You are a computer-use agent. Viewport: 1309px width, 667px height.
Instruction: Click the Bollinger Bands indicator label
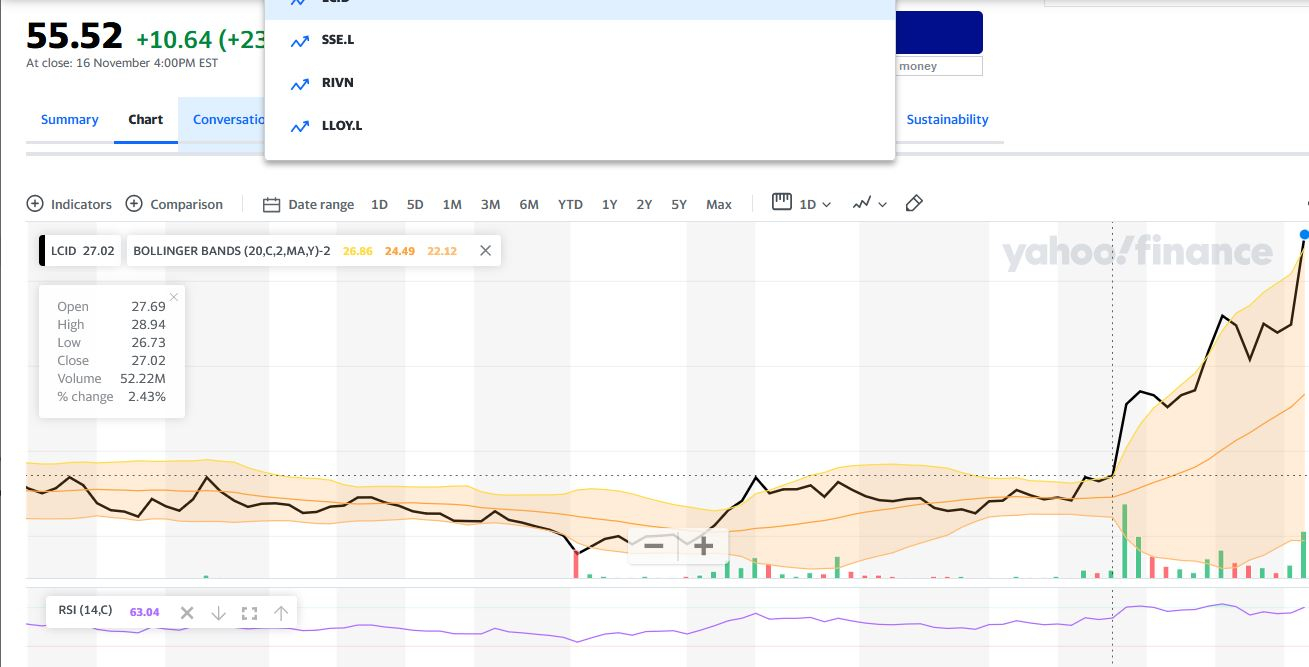coord(232,251)
